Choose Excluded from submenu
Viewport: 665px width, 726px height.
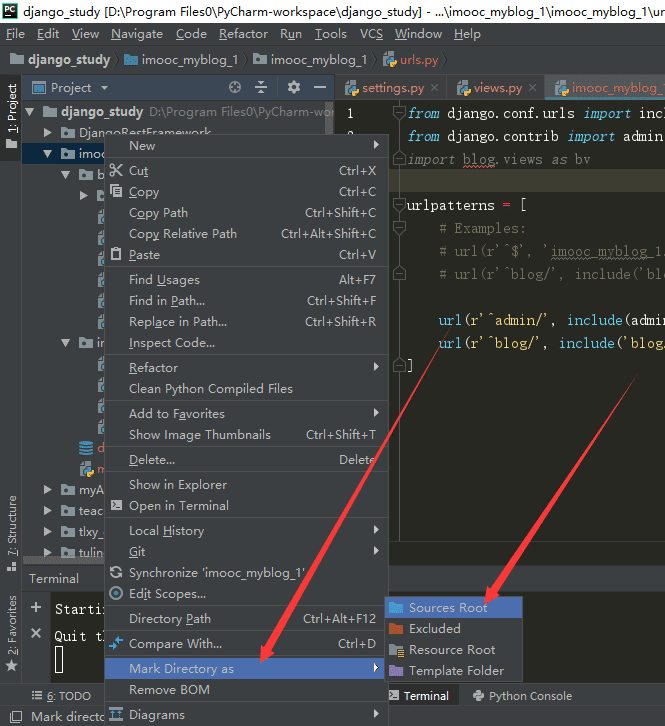click(x=454, y=628)
